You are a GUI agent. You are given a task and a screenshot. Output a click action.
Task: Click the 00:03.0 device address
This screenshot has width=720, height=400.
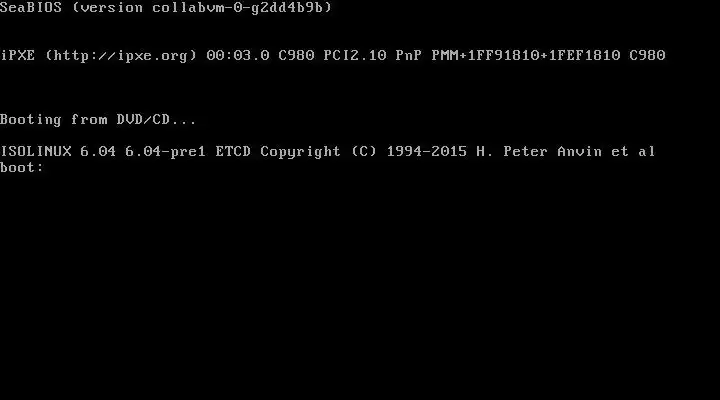[237, 55]
